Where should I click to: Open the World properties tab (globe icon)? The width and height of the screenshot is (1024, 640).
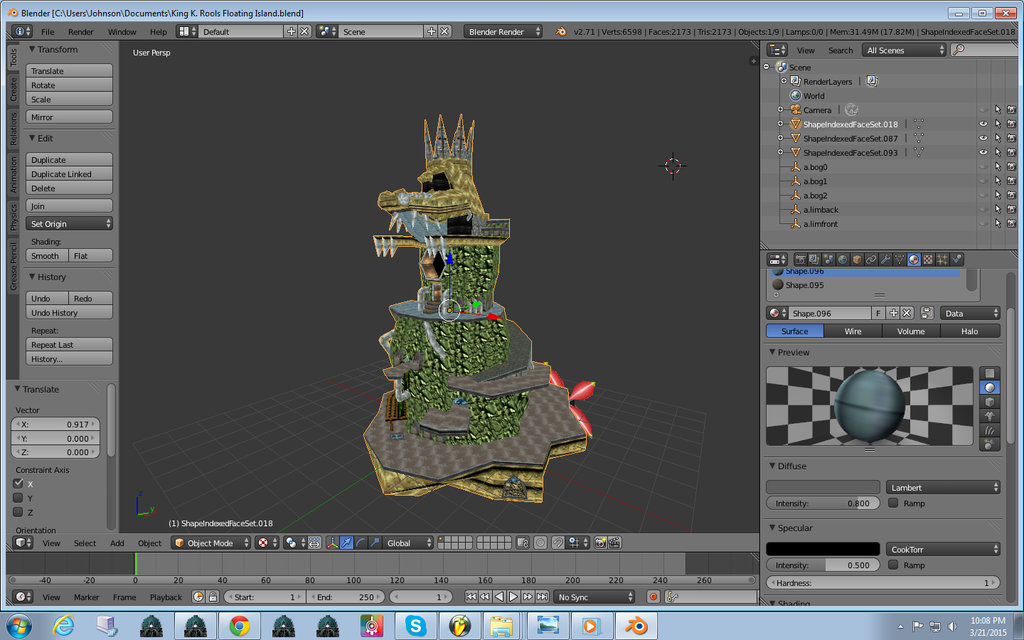pos(842,259)
